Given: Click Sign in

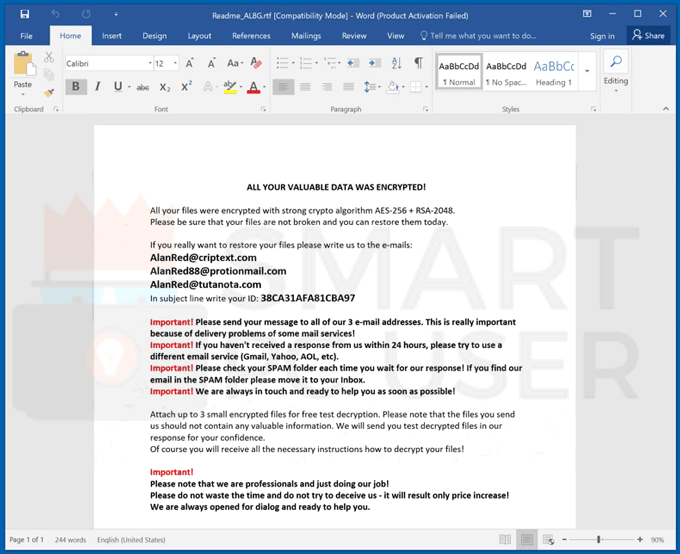Looking at the screenshot, I should (602, 36).
